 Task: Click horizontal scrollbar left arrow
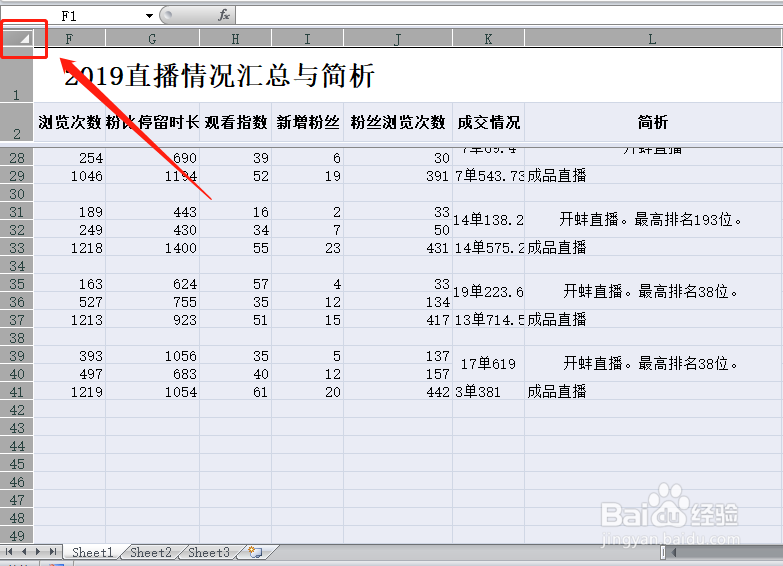[674, 552]
